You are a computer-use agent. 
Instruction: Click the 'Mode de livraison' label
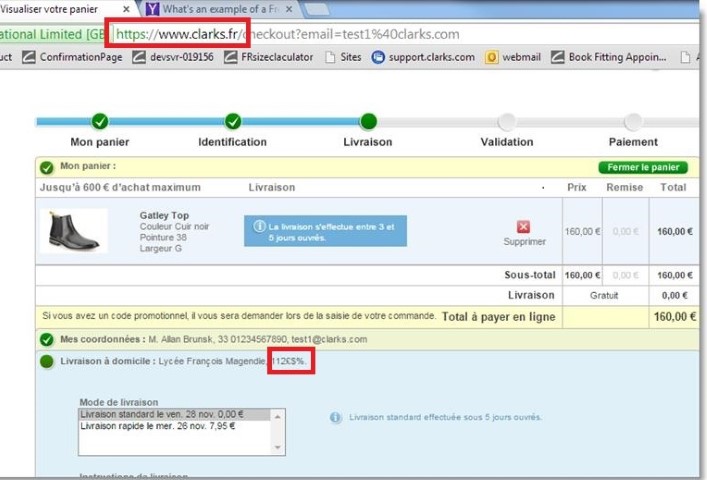coord(119,402)
